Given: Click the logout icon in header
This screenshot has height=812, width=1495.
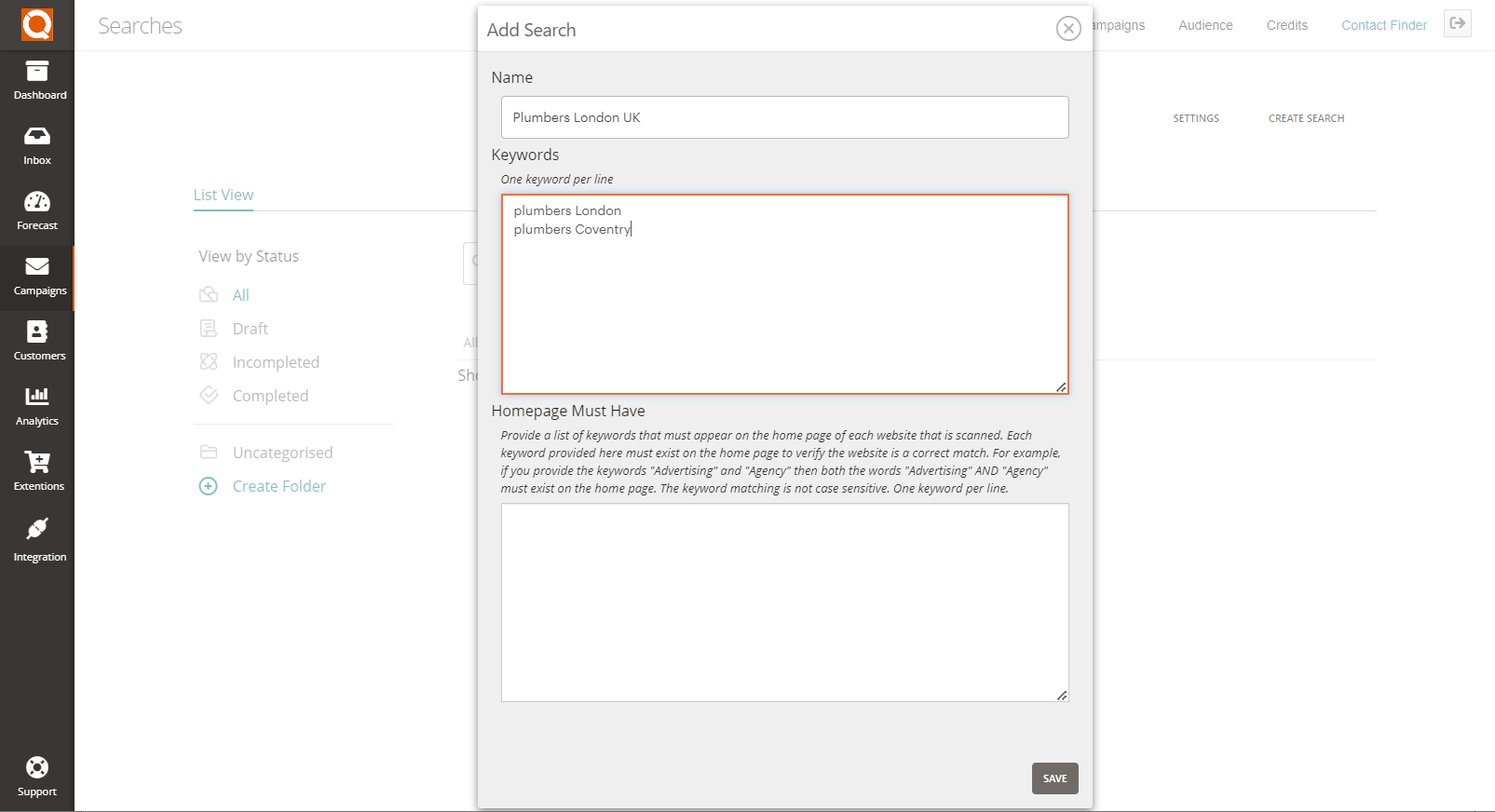Looking at the screenshot, I should click(1458, 23).
